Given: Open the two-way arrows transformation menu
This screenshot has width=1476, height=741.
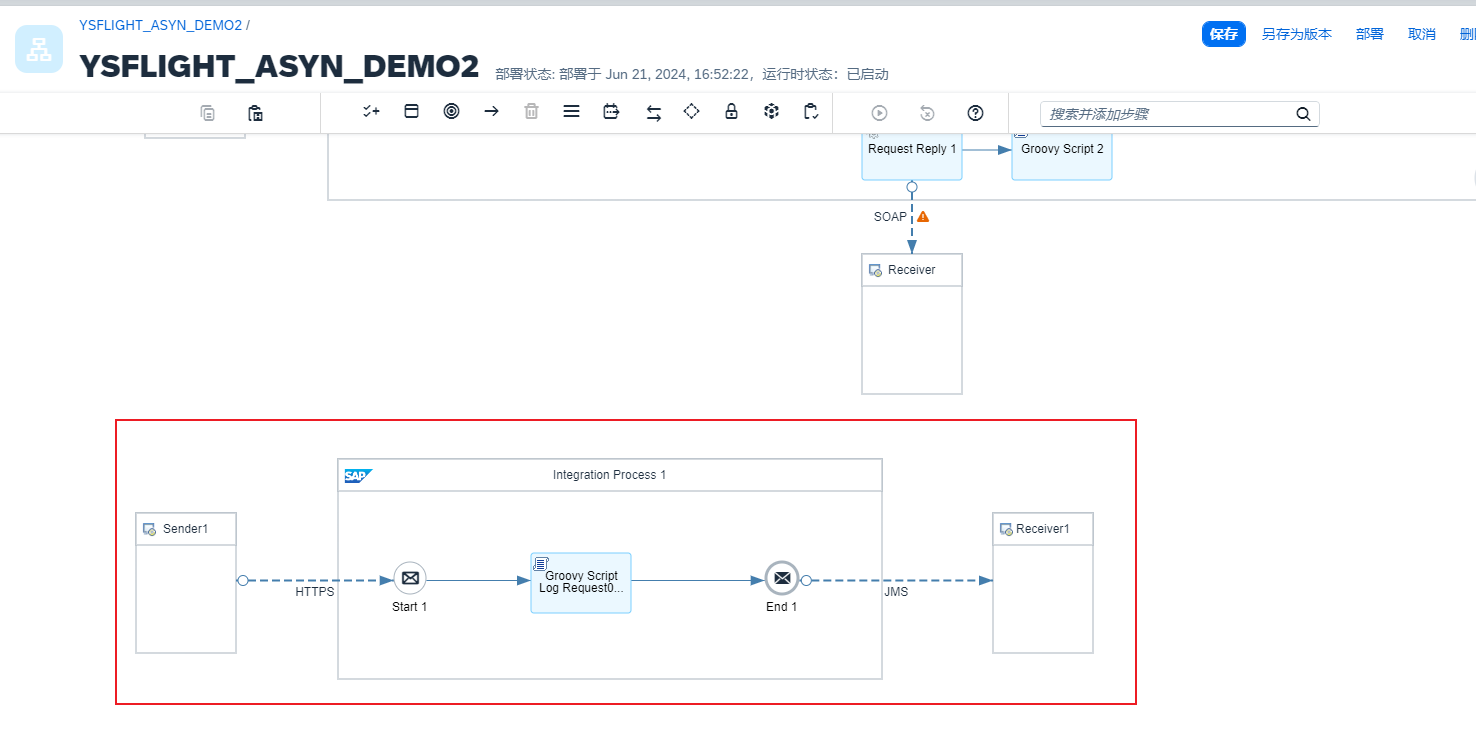Looking at the screenshot, I should [x=653, y=113].
